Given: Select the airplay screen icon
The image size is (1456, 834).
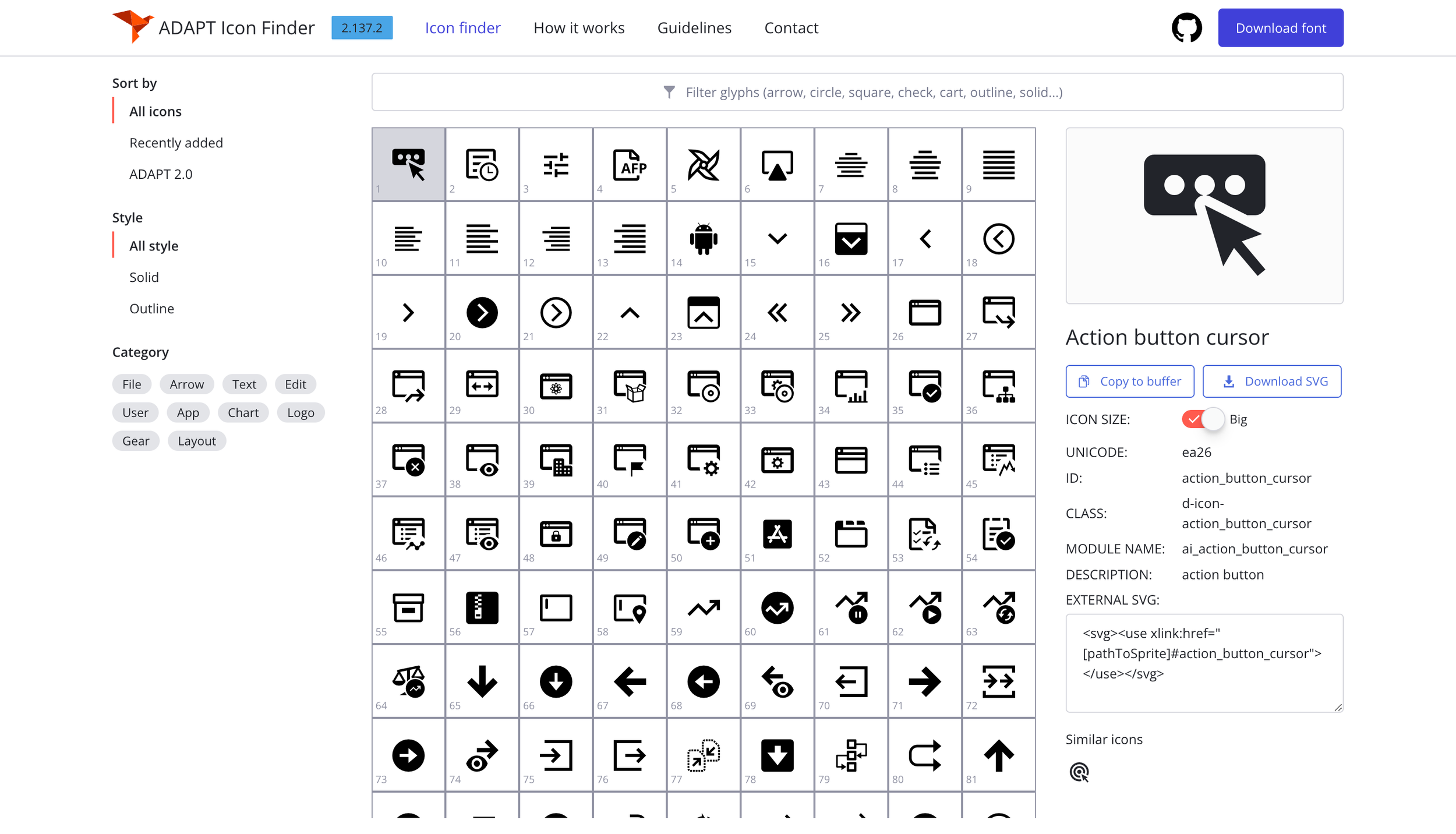Looking at the screenshot, I should click(777, 164).
